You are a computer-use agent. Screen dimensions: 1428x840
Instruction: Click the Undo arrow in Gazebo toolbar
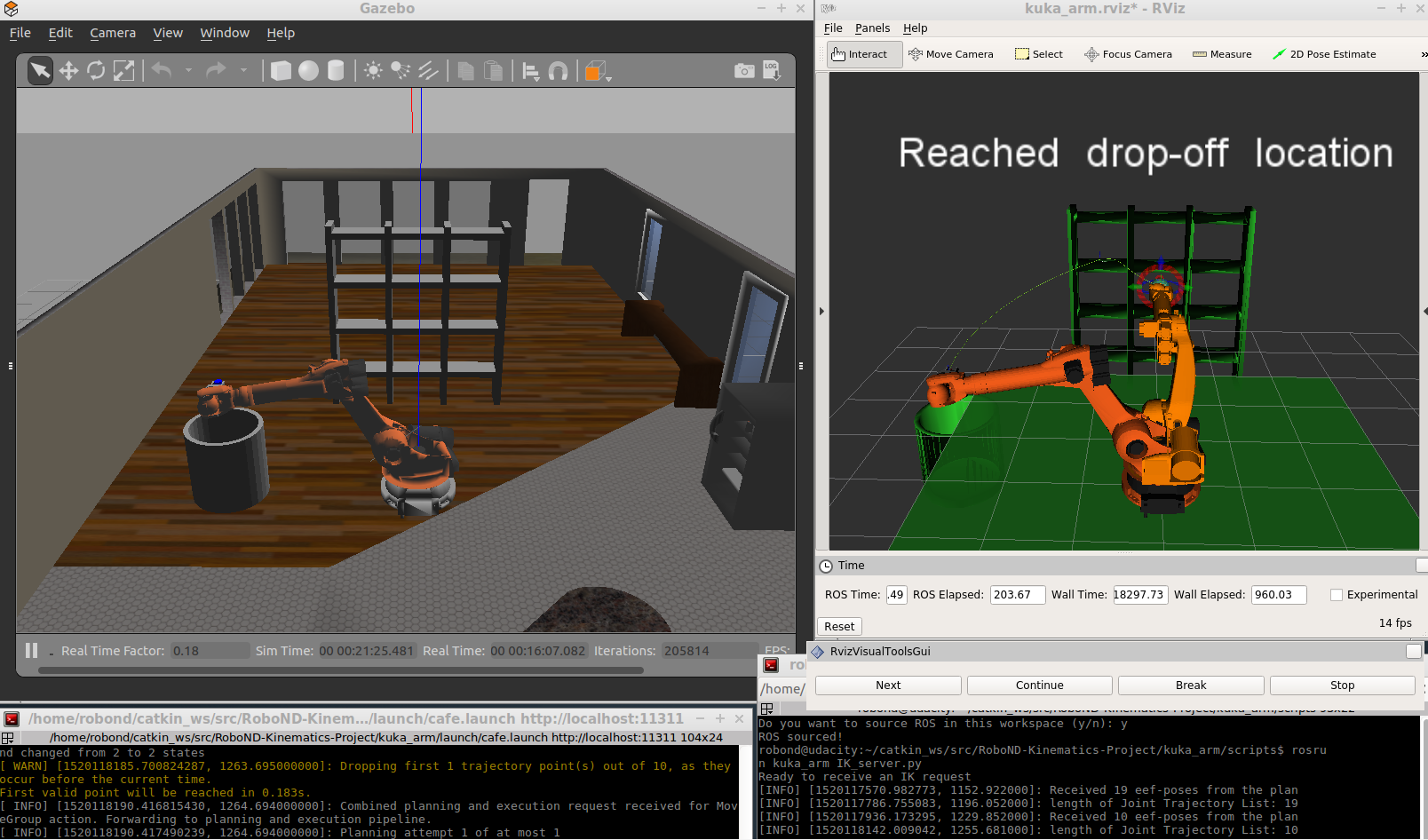point(161,70)
